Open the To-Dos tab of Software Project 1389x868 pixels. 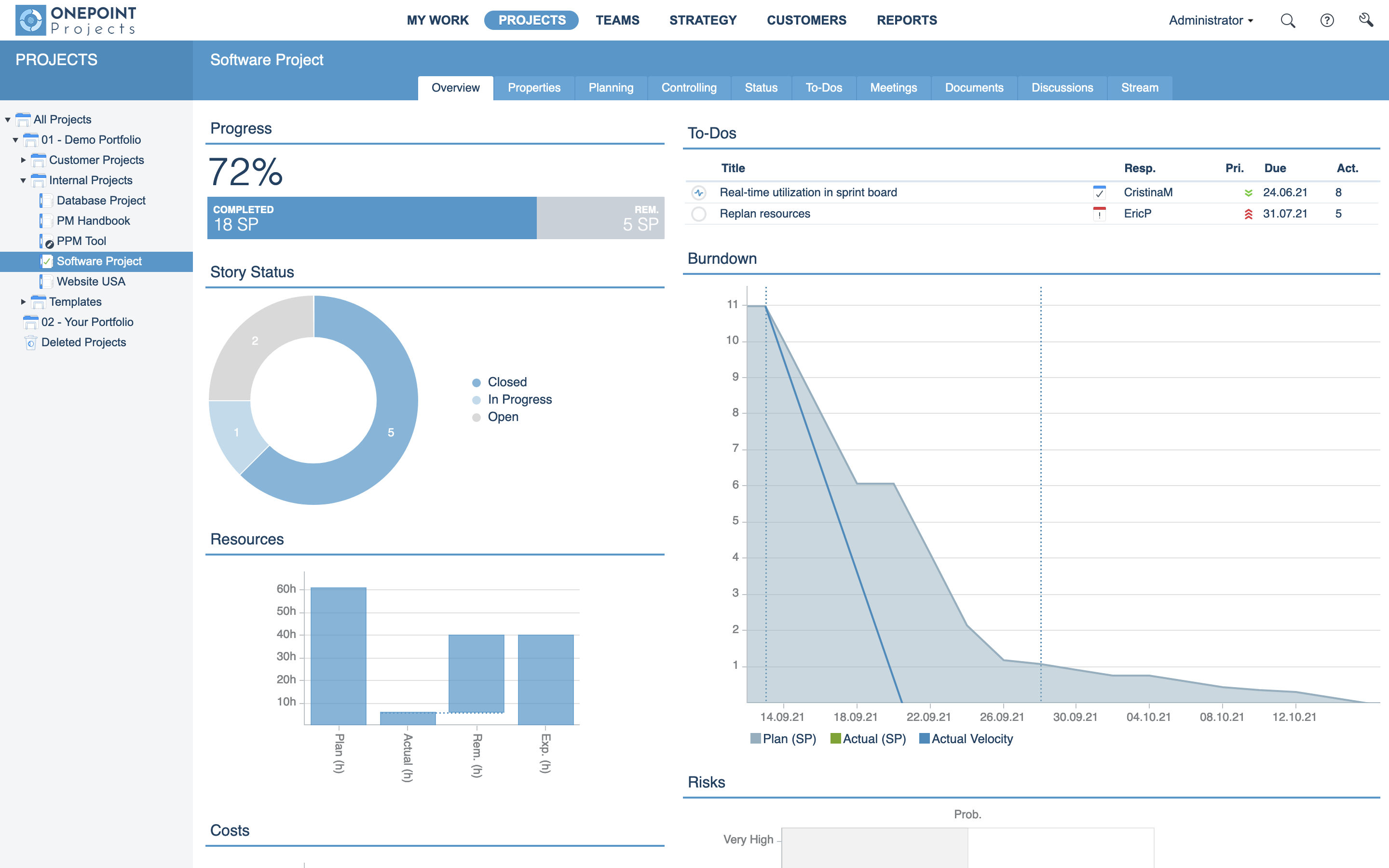point(824,87)
